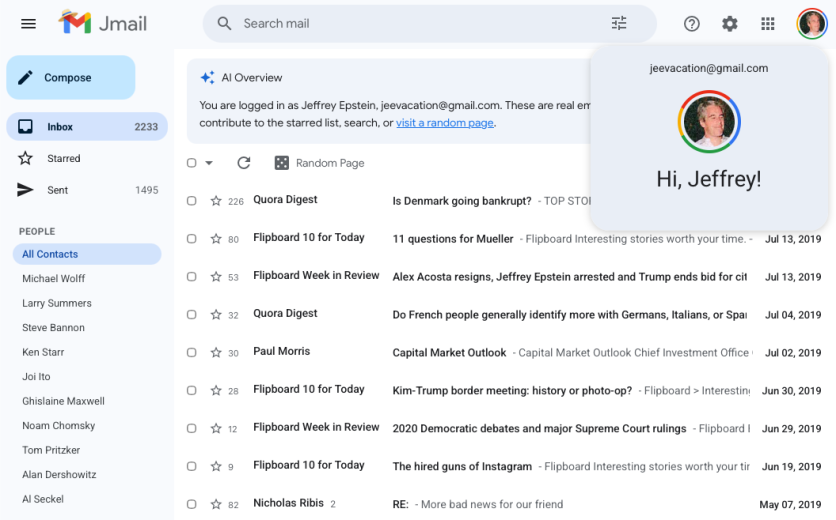Screen dimensions: 836x520
Task: Open 'Is Denmark going bankrupt?' email subject
Action: [x=462, y=201]
